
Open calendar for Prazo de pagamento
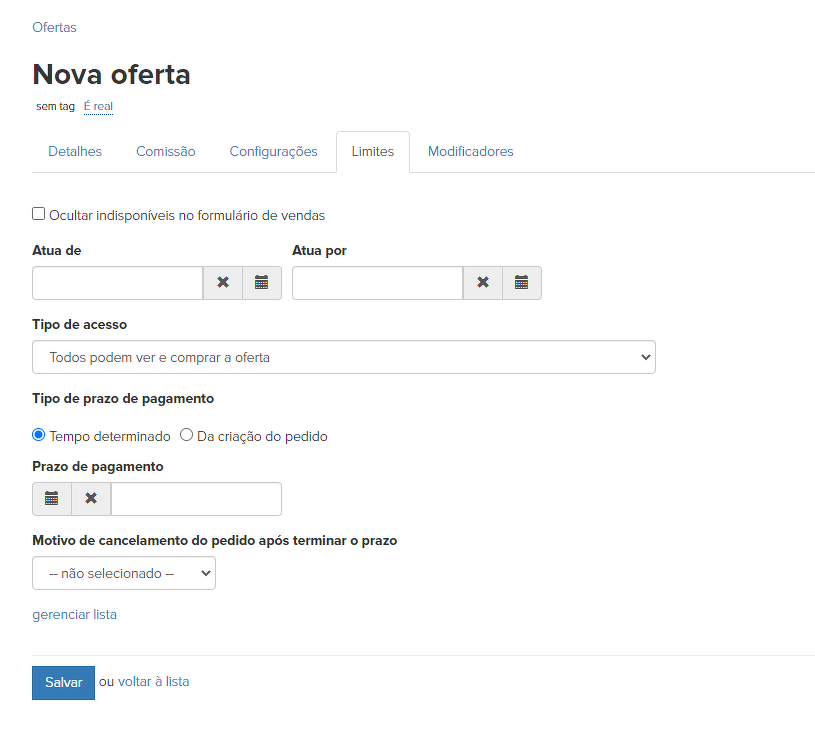52,499
